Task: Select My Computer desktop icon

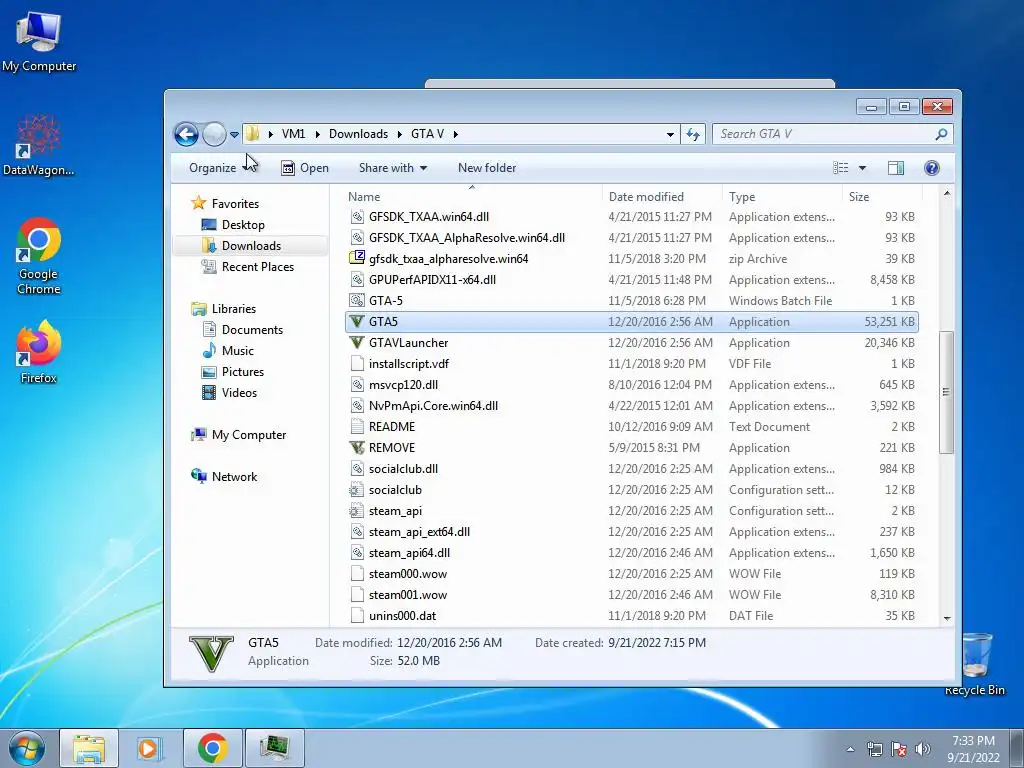Action: click(x=39, y=42)
